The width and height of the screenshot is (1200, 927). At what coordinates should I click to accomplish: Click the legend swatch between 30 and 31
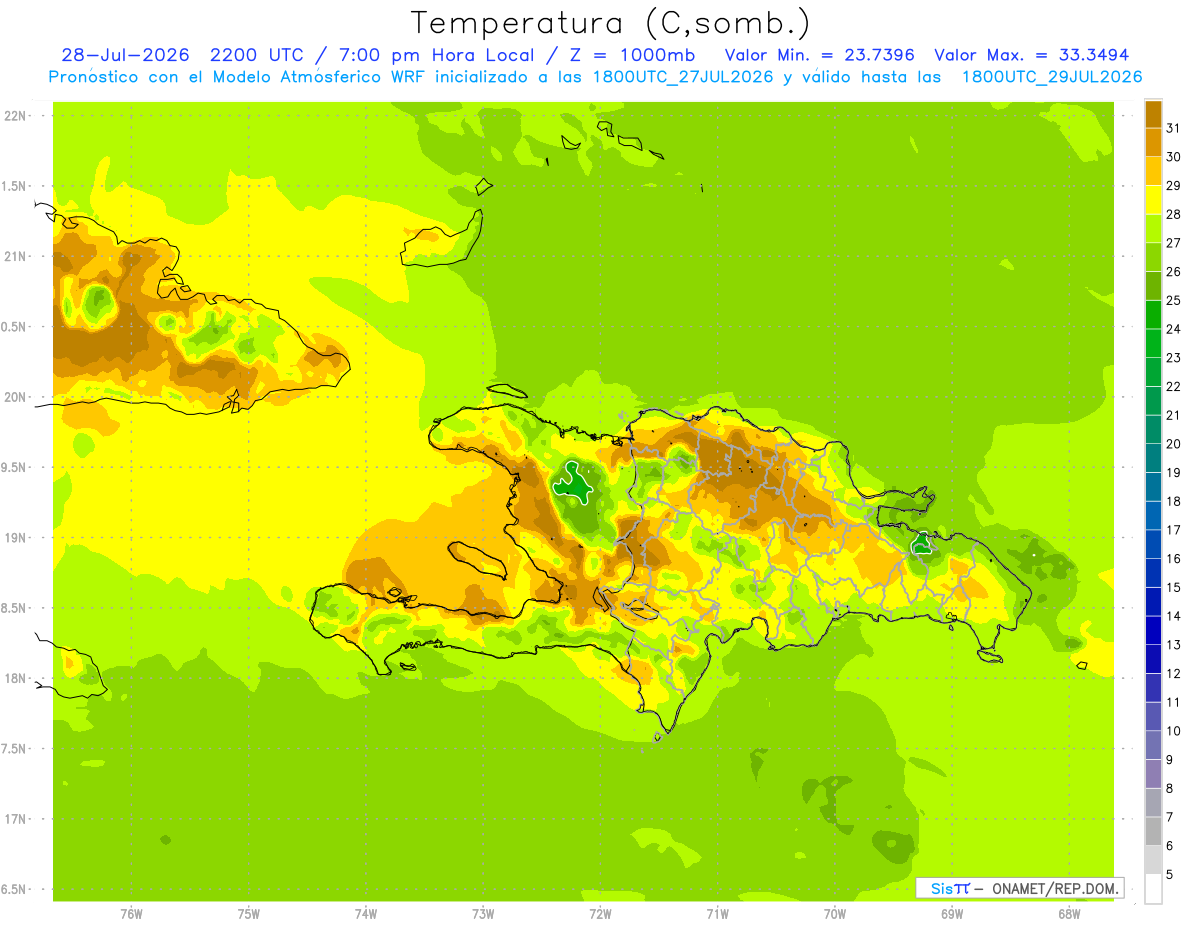click(1153, 143)
